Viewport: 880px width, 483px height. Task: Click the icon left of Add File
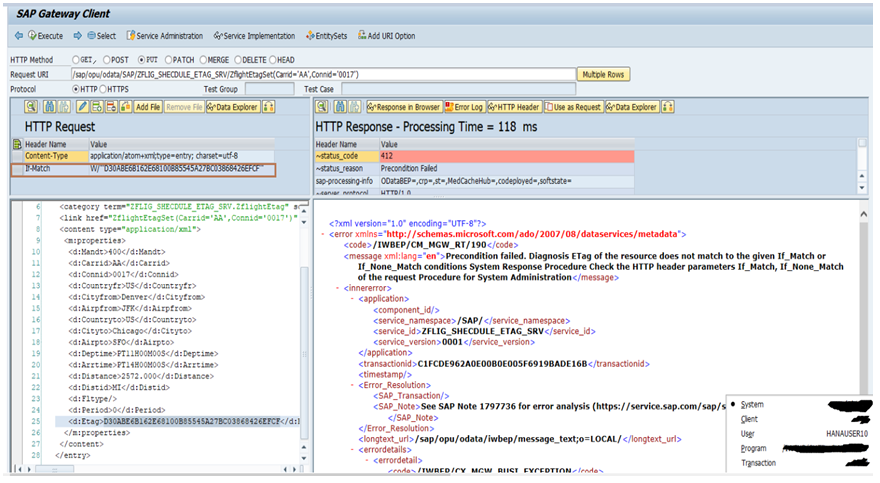coord(125,107)
